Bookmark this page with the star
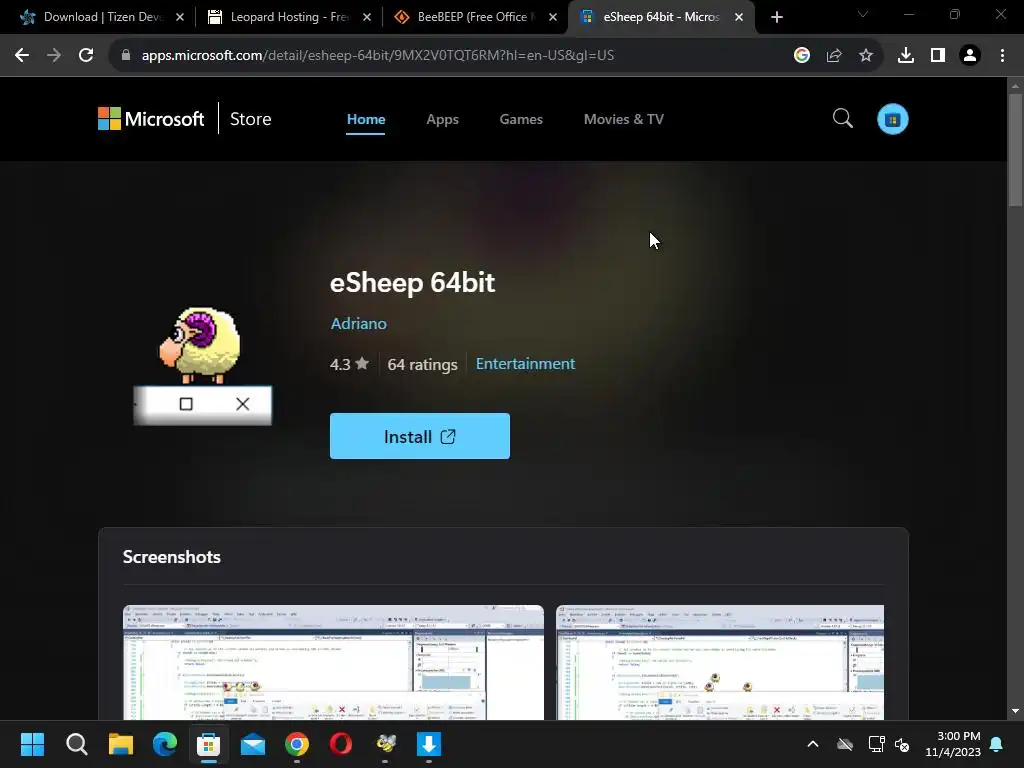The height and width of the screenshot is (768, 1024). [866, 56]
